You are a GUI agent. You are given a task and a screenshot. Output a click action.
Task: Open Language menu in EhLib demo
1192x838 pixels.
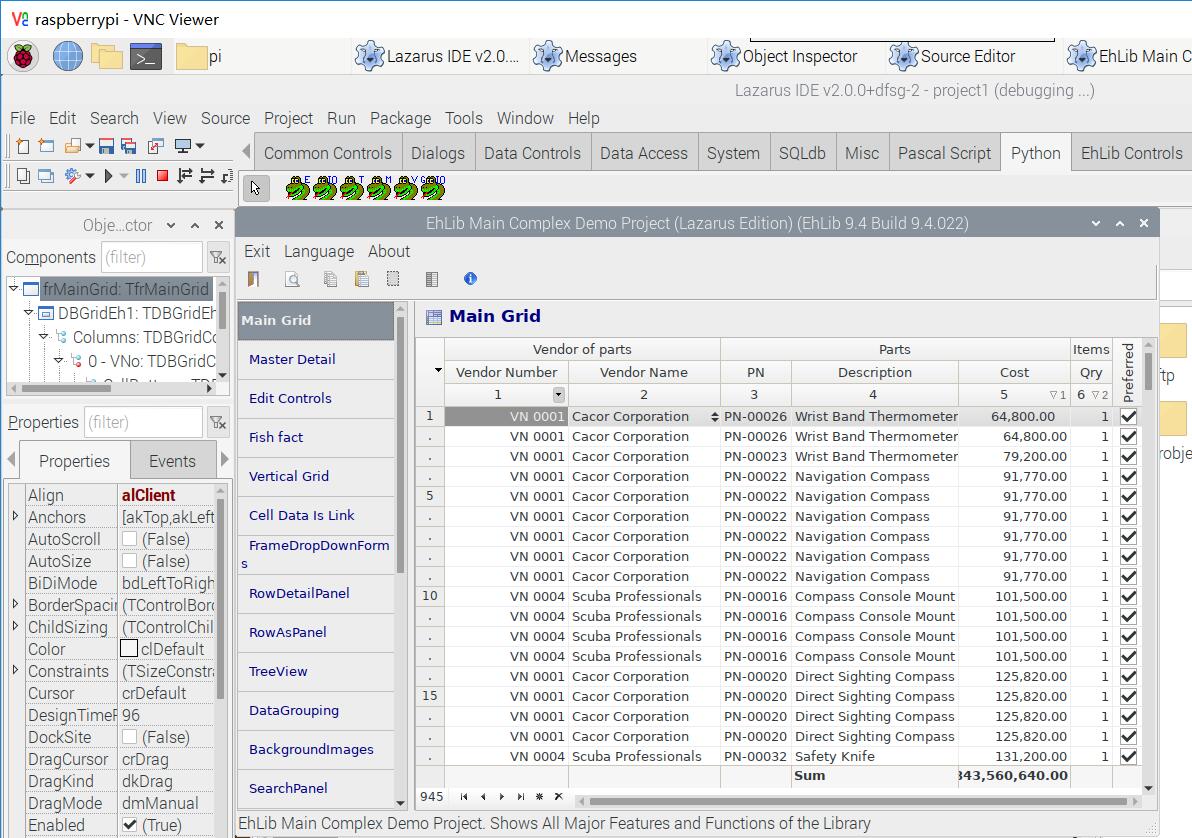click(x=319, y=252)
